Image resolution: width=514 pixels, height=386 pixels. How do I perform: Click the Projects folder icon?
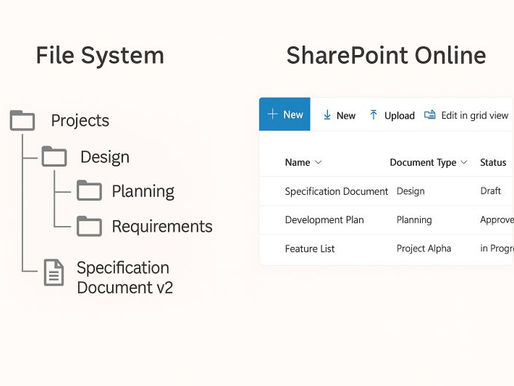coord(22,120)
